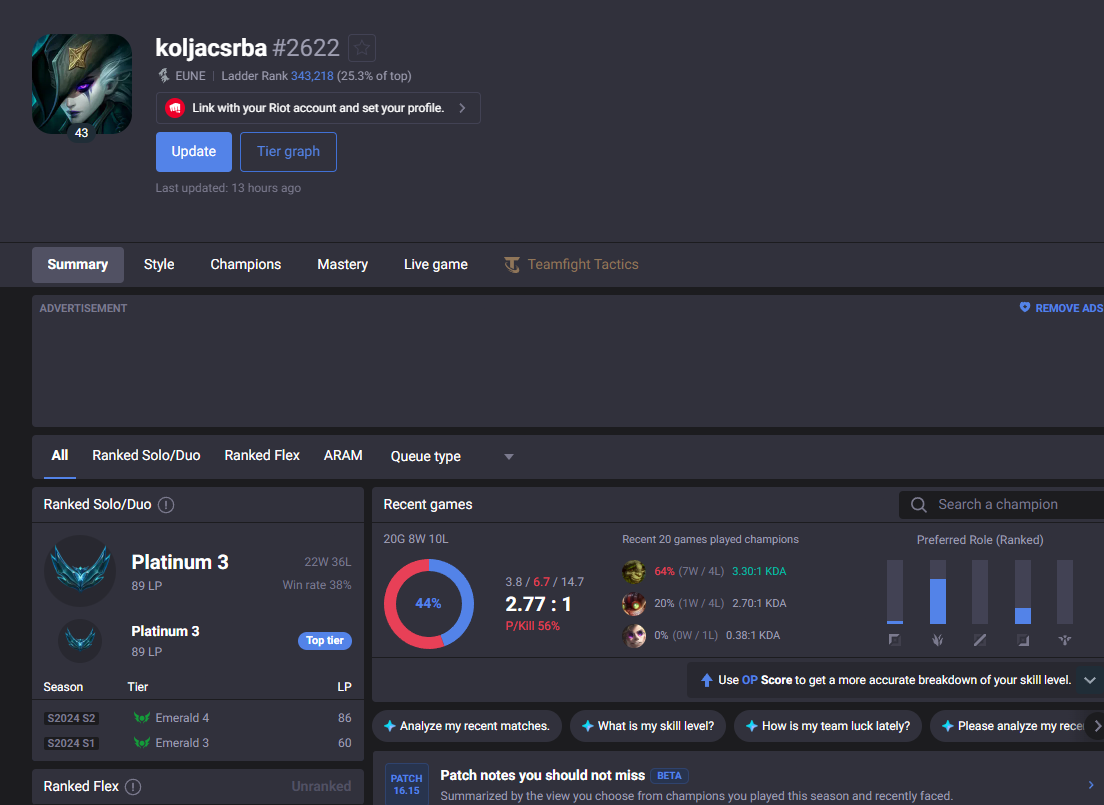Screen dimensions: 1104x805
Task: Click the BETA tag on patch notes
Action: coord(669,775)
